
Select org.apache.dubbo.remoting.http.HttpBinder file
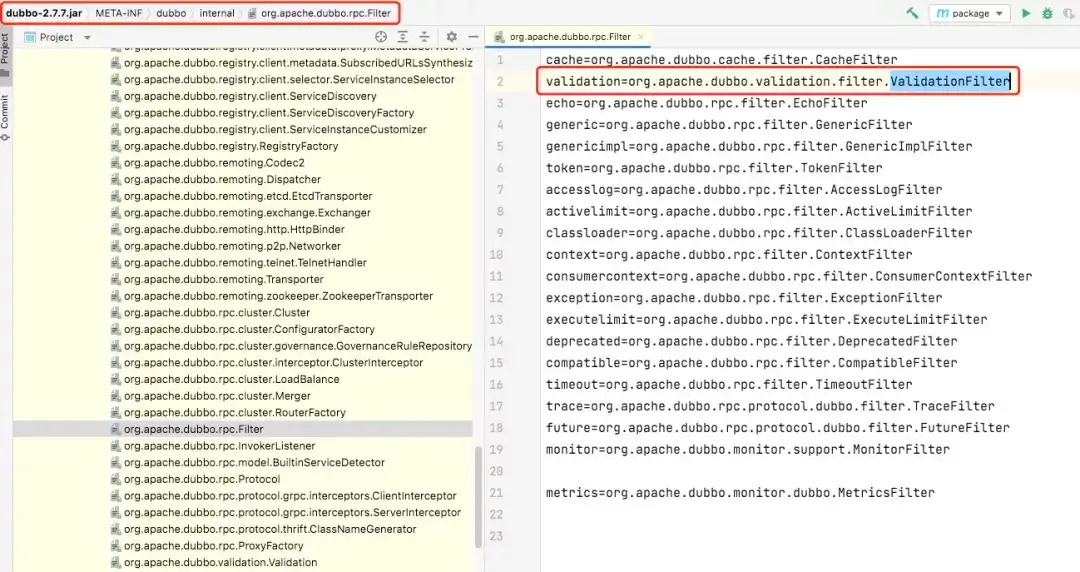[234, 229]
